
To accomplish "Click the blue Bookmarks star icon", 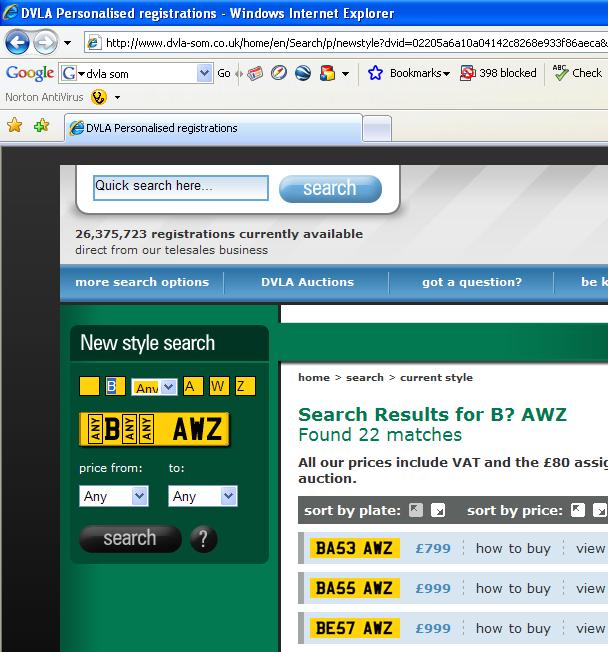I will click(375, 73).
